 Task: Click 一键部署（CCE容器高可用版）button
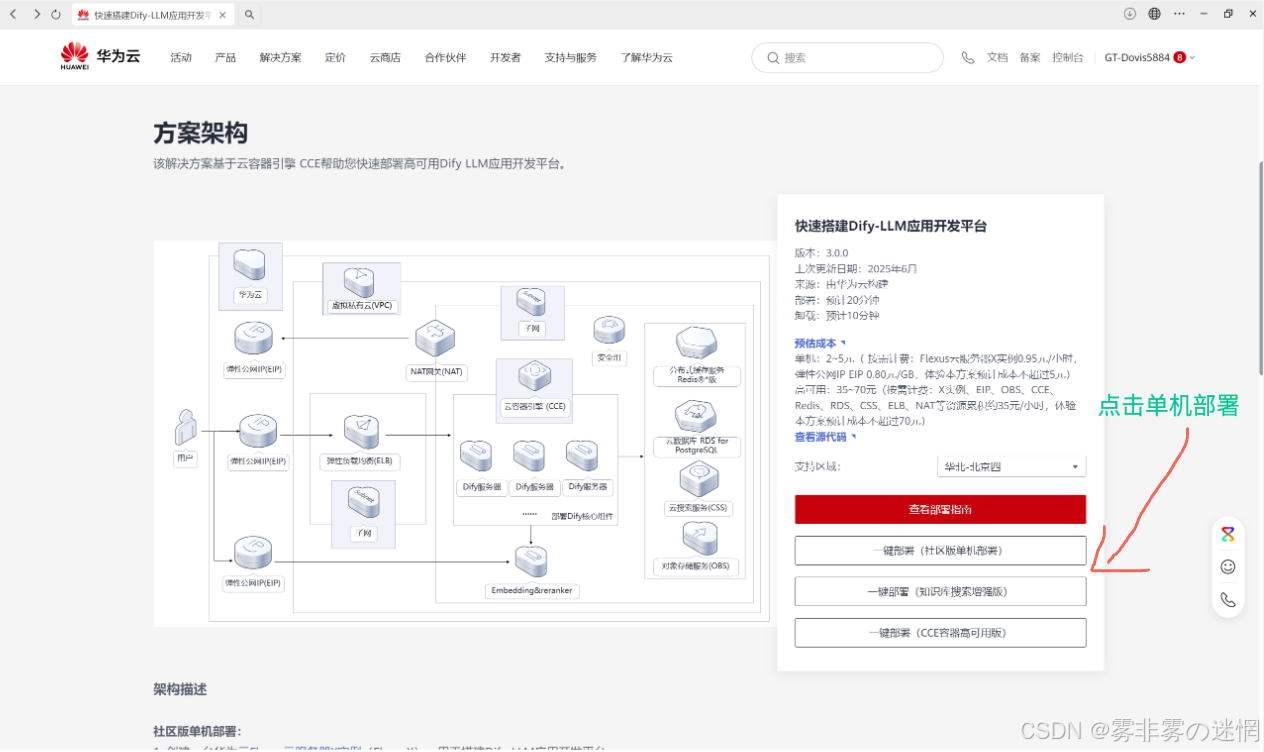coord(940,633)
